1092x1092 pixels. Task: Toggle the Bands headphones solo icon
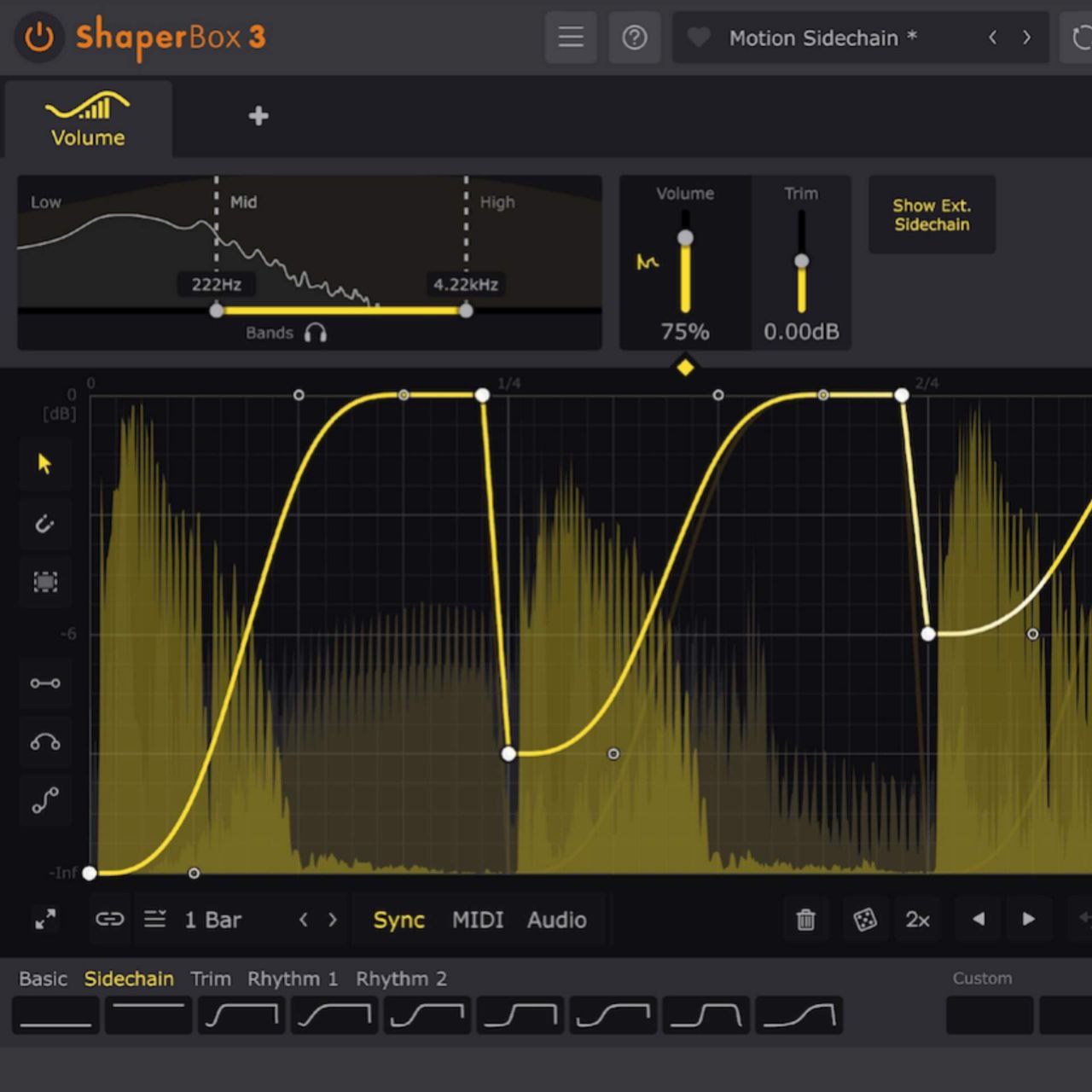tap(316, 333)
